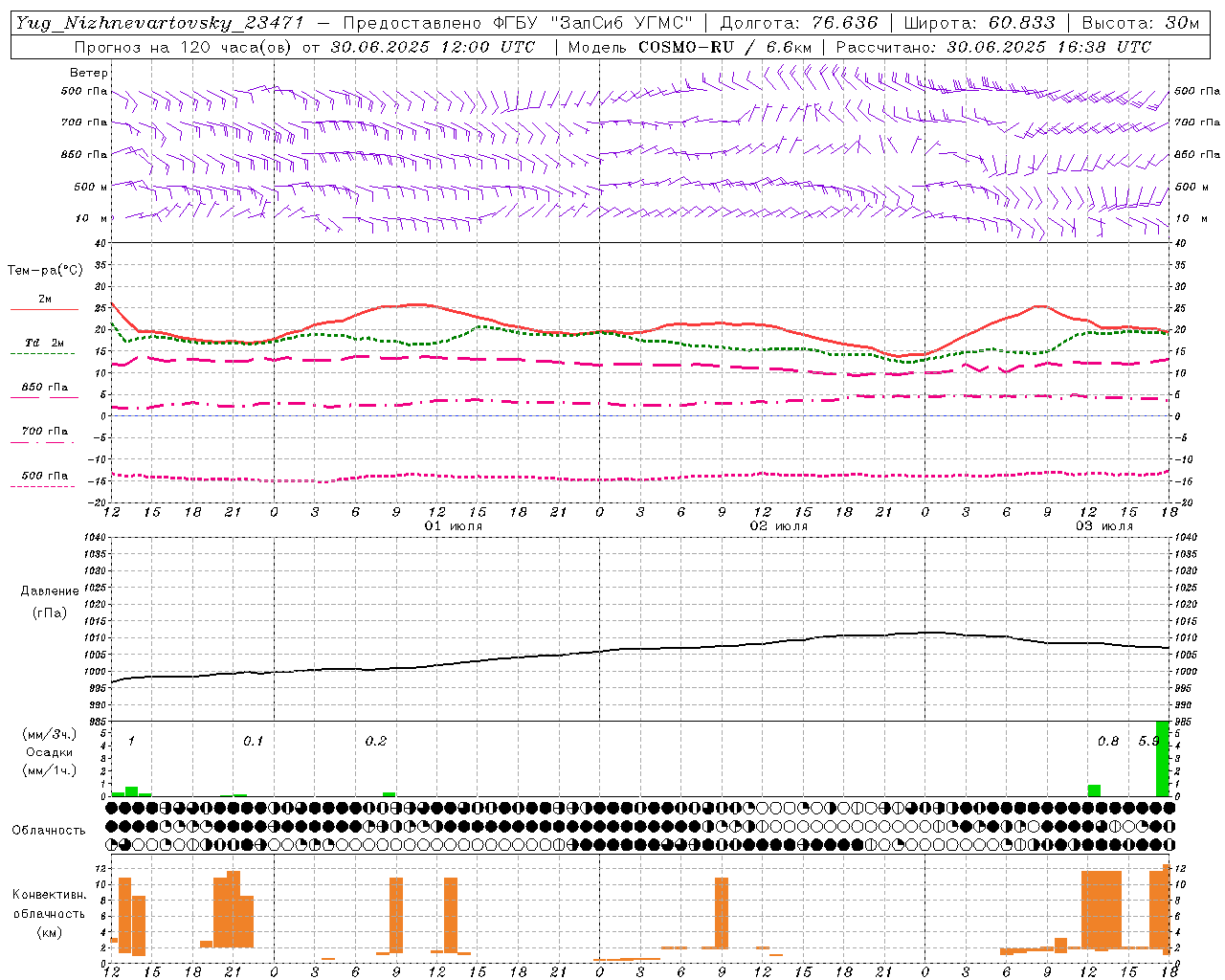Click the precipitation amount label 0.2

click(376, 742)
